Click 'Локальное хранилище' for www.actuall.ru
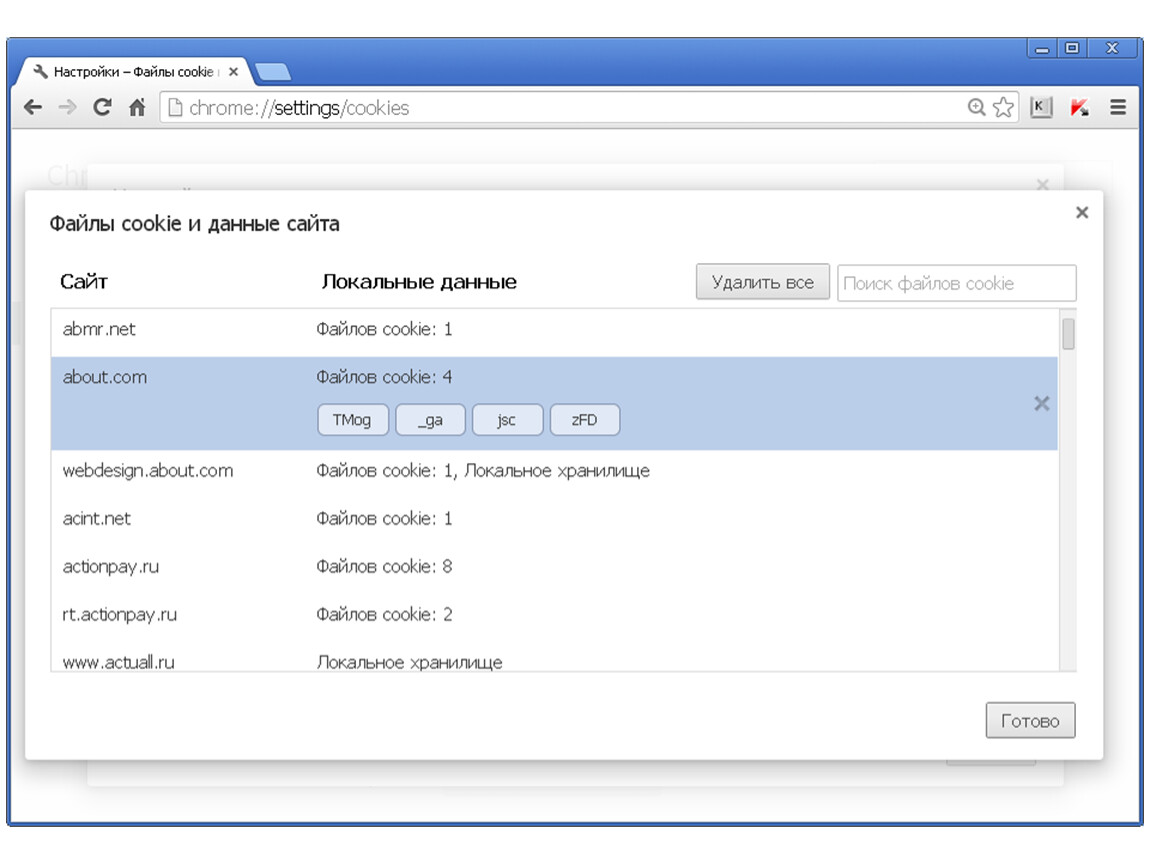Screen dimensions: 1150x864 pyautogui.click(x=409, y=662)
